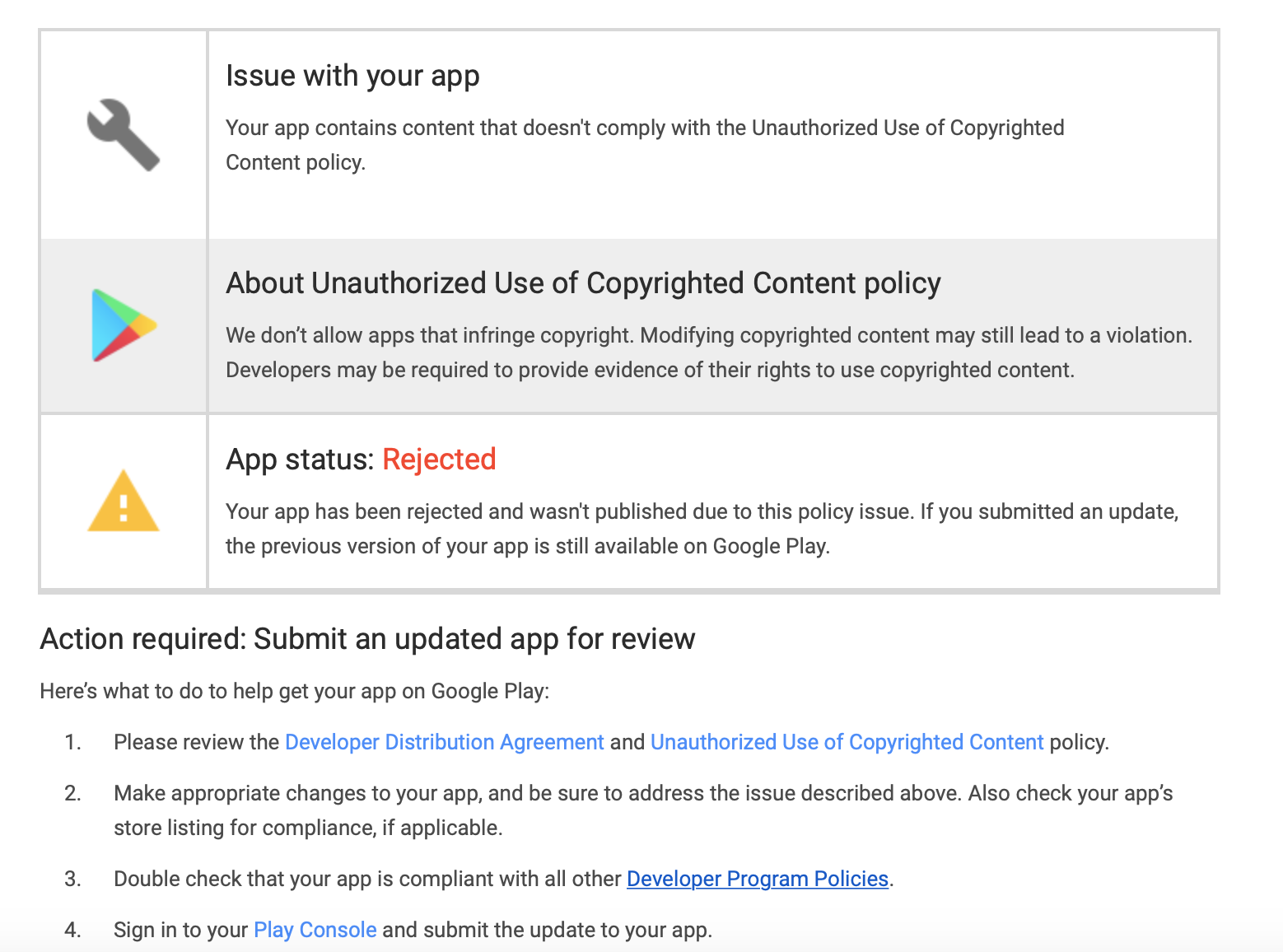This screenshot has width=1283, height=952.
Task: Click the "Your app has been rejected" paragraph
Action: tap(702, 529)
